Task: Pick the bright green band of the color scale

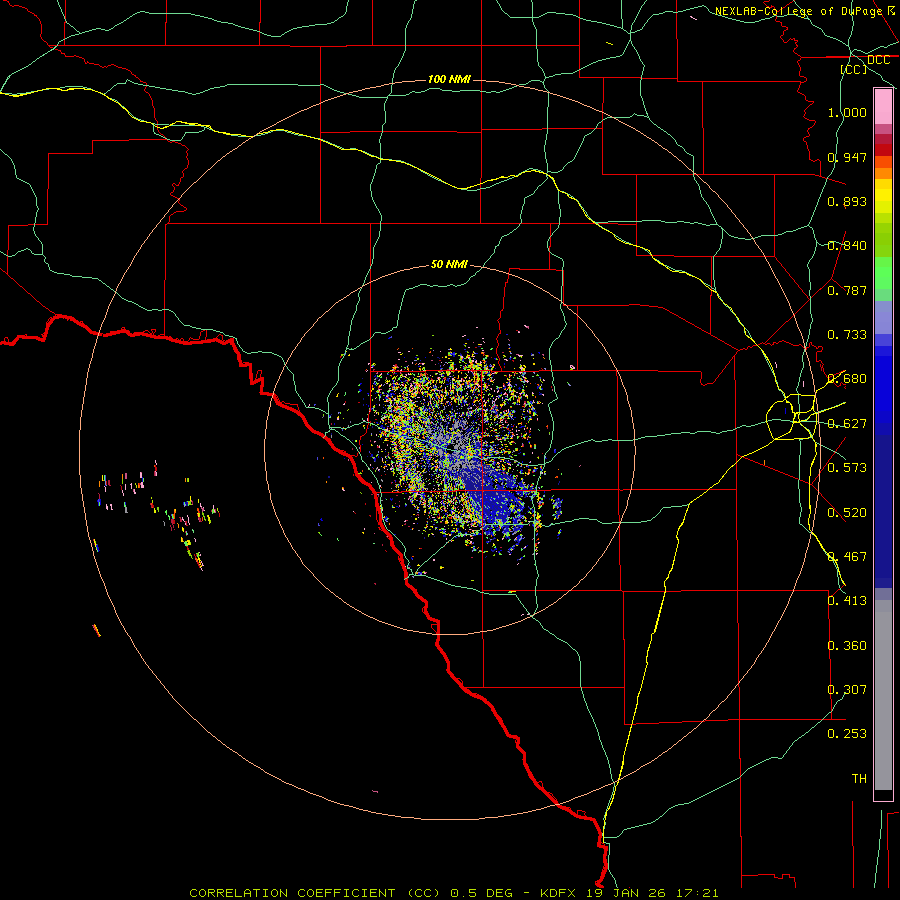Action: click(883, 273)
